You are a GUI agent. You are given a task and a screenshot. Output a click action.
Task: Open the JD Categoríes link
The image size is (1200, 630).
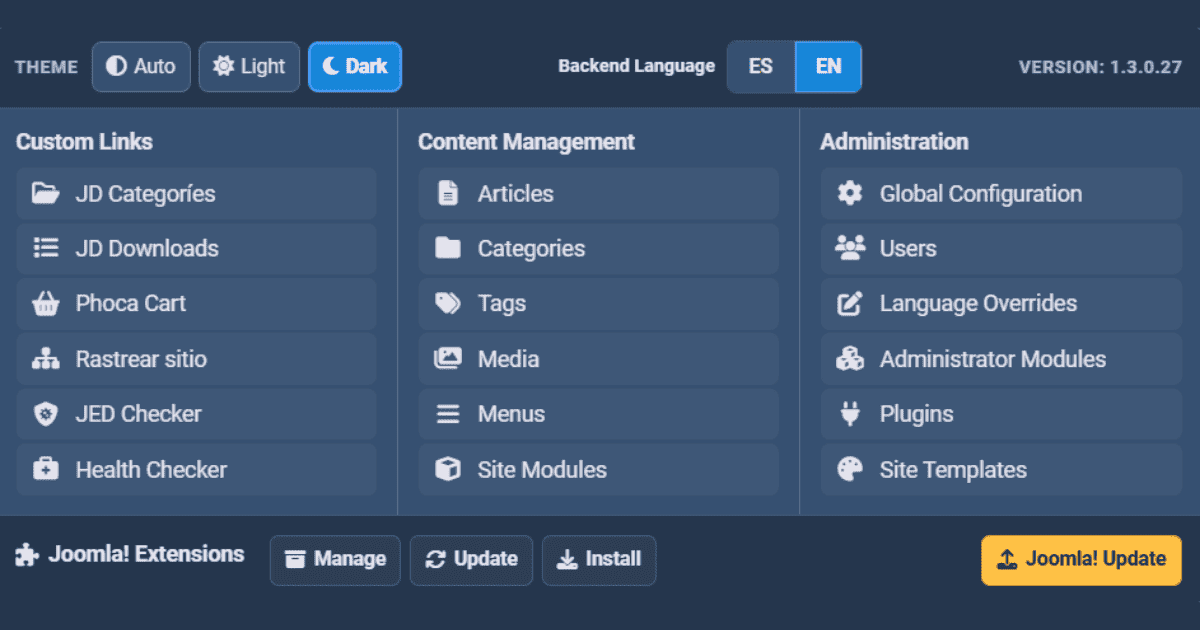click(x=196, y=194)
